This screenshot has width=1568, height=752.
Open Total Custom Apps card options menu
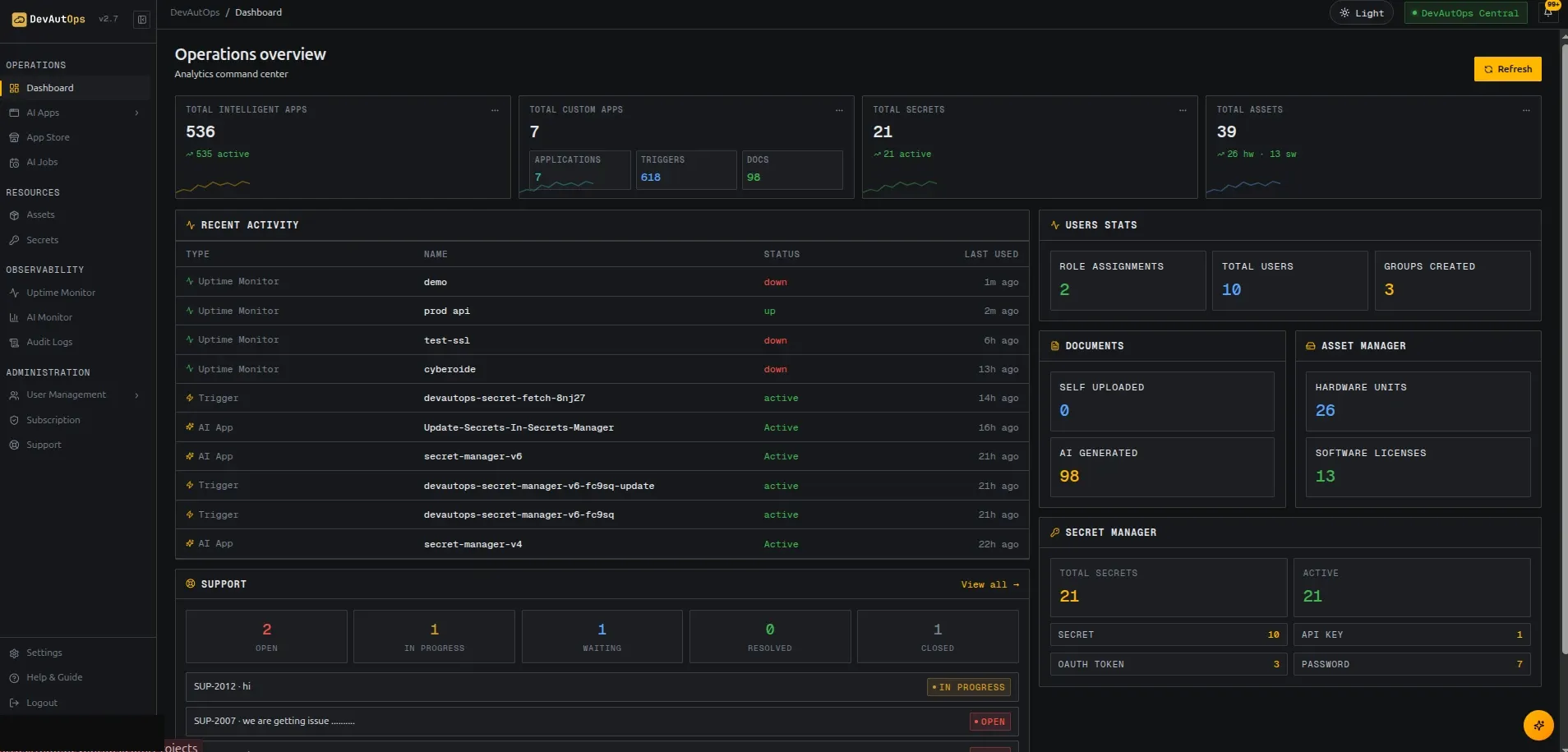tap(839, 110)
